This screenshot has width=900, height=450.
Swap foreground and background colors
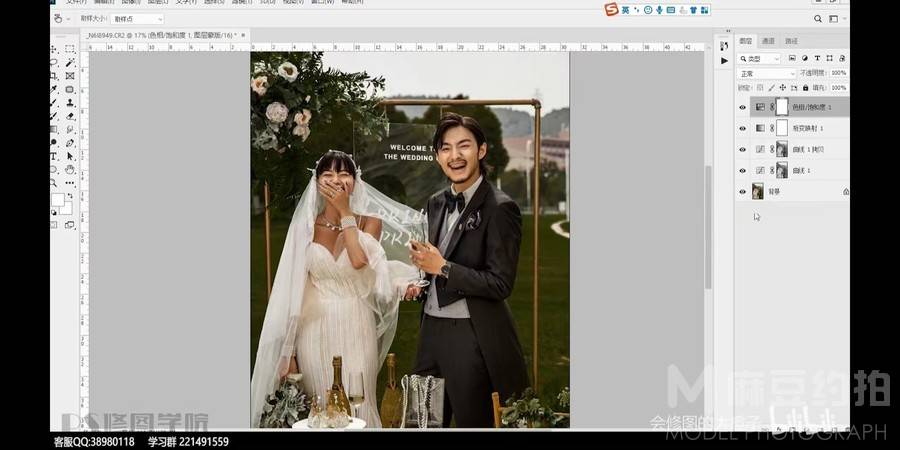coord(70,196)
